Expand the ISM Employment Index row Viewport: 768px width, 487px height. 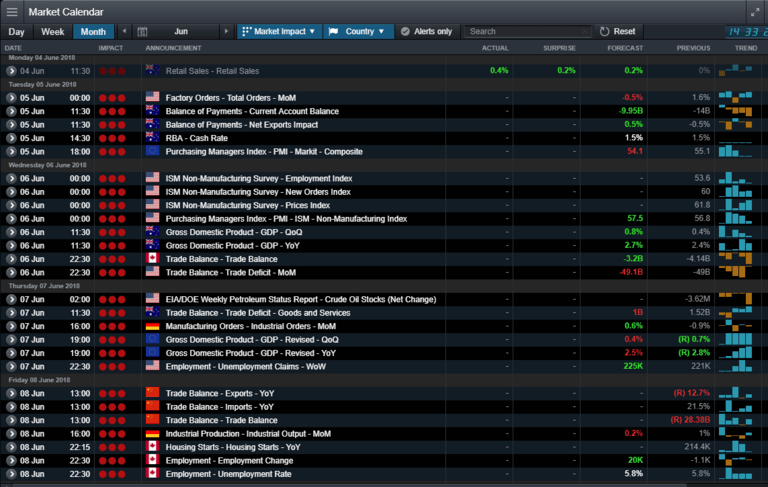click(x=11, y=178)
